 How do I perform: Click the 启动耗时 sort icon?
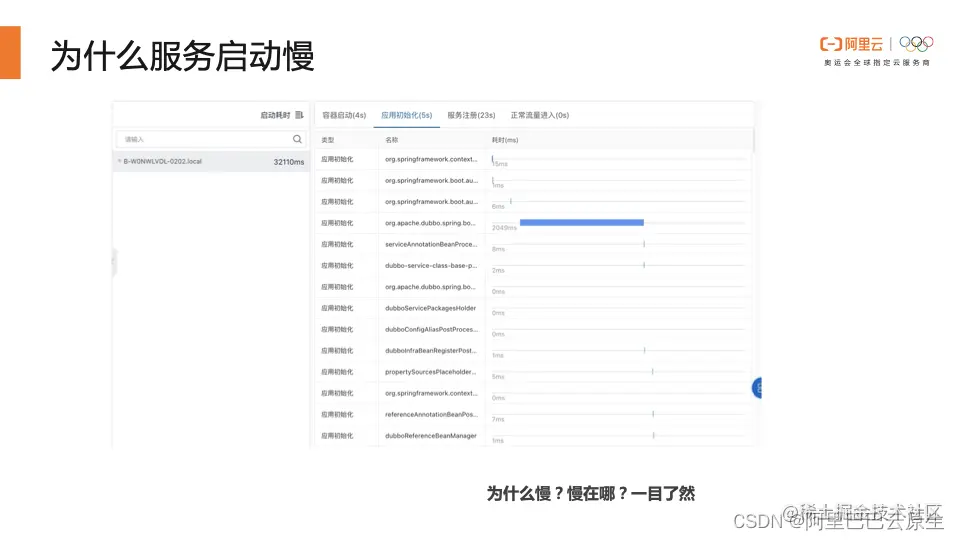coord(299,115)
